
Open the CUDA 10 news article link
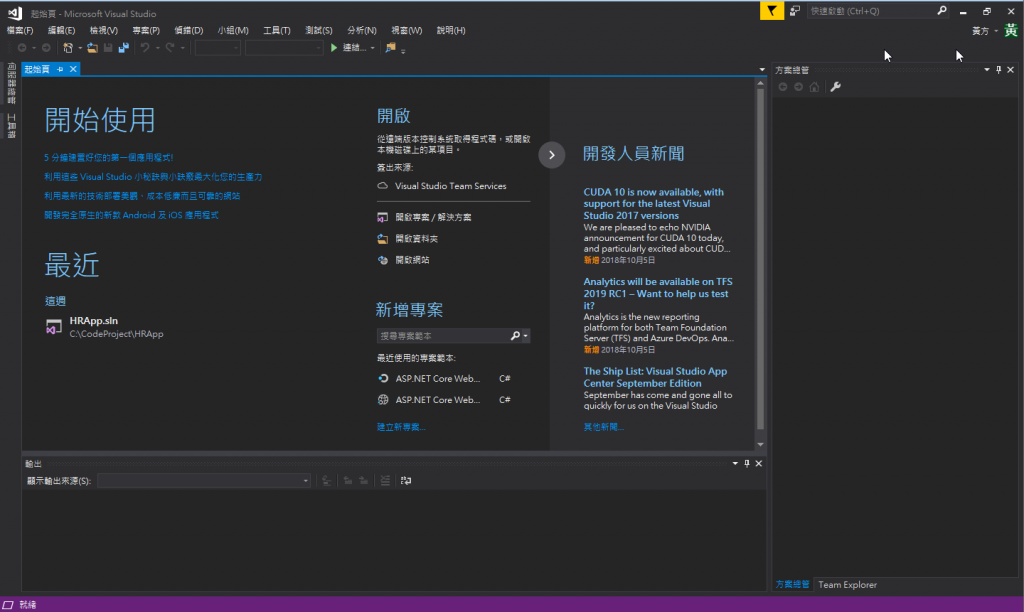coord(653,204)
